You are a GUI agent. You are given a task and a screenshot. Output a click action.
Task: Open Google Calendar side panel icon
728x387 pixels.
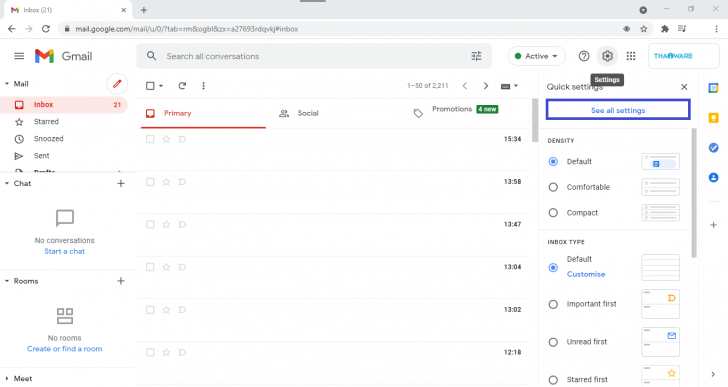click(713, 88)
